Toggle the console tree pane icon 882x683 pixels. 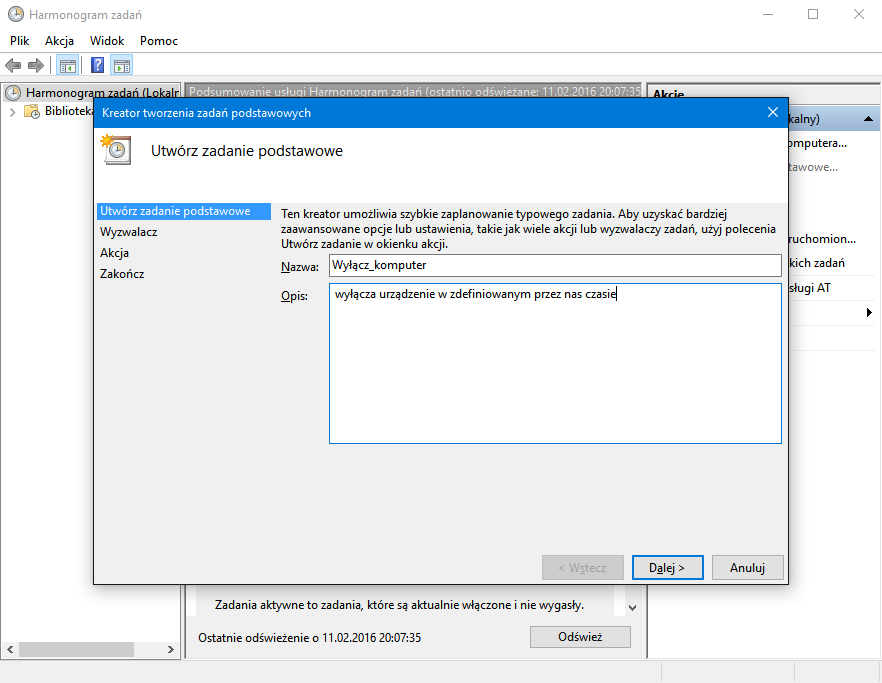pyautogui.click(x=67, y=66)
